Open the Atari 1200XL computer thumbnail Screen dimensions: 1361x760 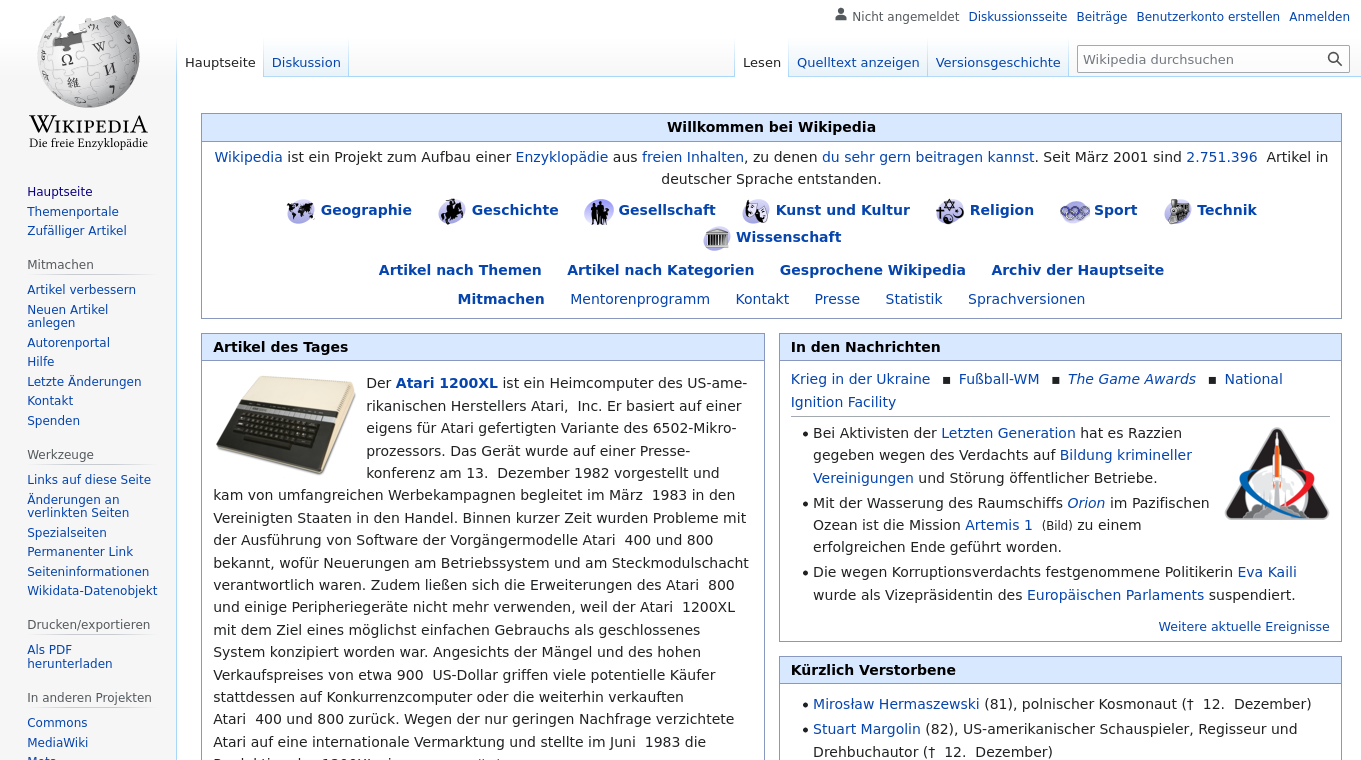(x=285, y=424)
